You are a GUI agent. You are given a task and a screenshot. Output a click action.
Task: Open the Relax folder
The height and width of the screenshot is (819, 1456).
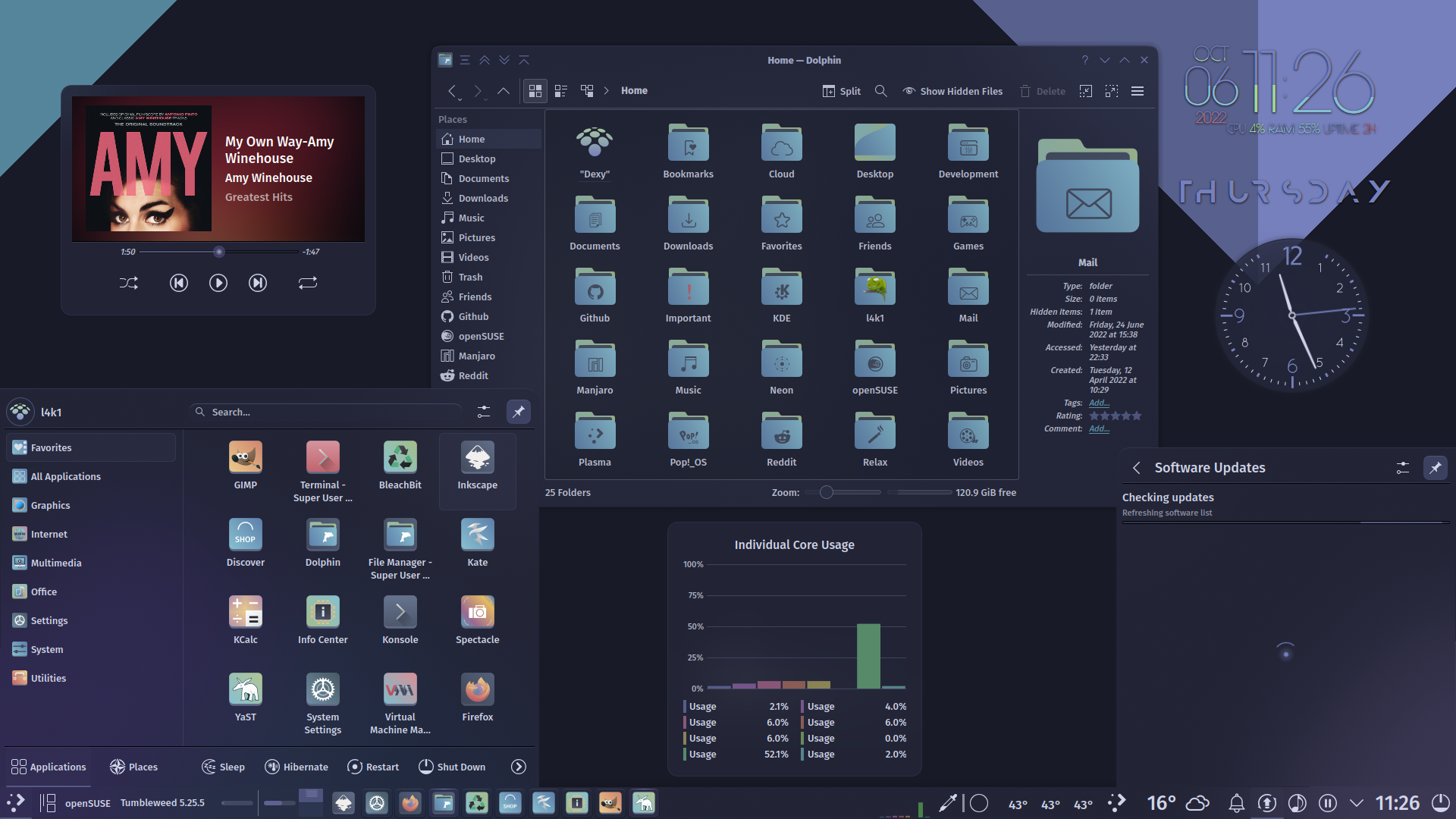pyautogui.click(x=875, y=439)
